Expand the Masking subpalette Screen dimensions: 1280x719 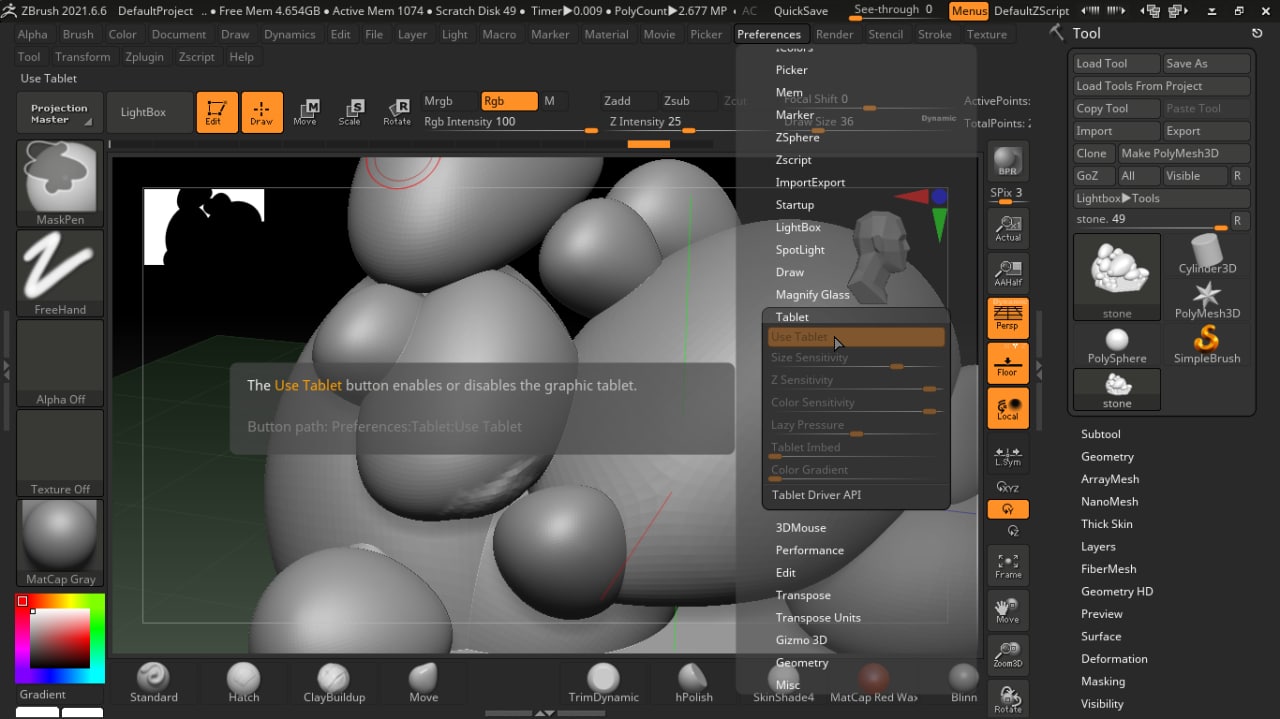tap(1102, 682)
